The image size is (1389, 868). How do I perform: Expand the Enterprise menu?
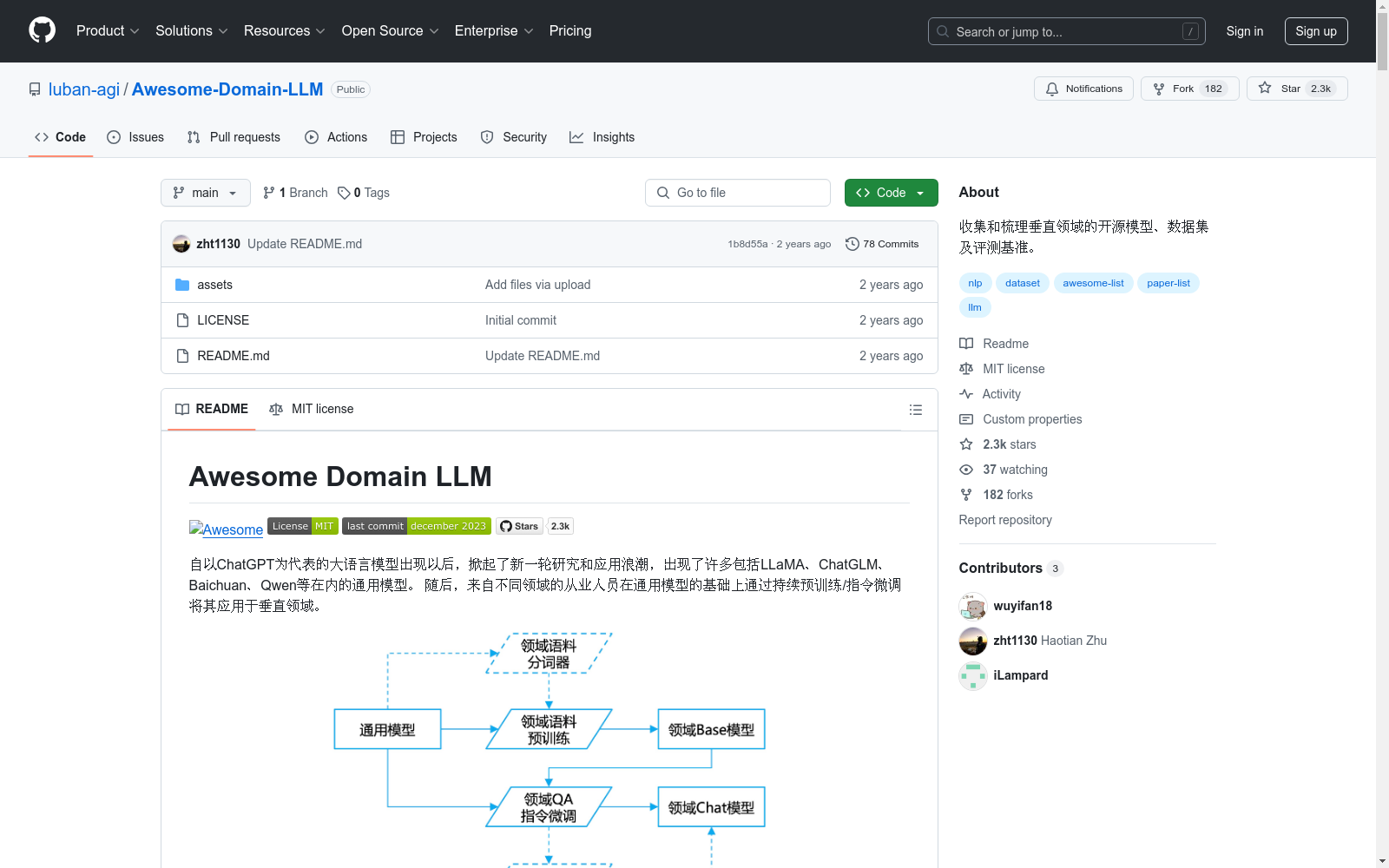[x=494, y=30]
